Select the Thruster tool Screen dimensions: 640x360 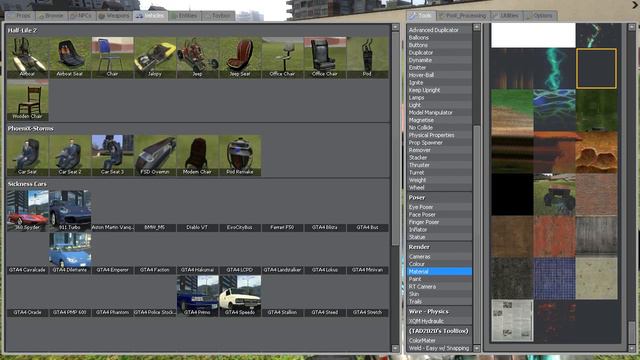point(439,165)
